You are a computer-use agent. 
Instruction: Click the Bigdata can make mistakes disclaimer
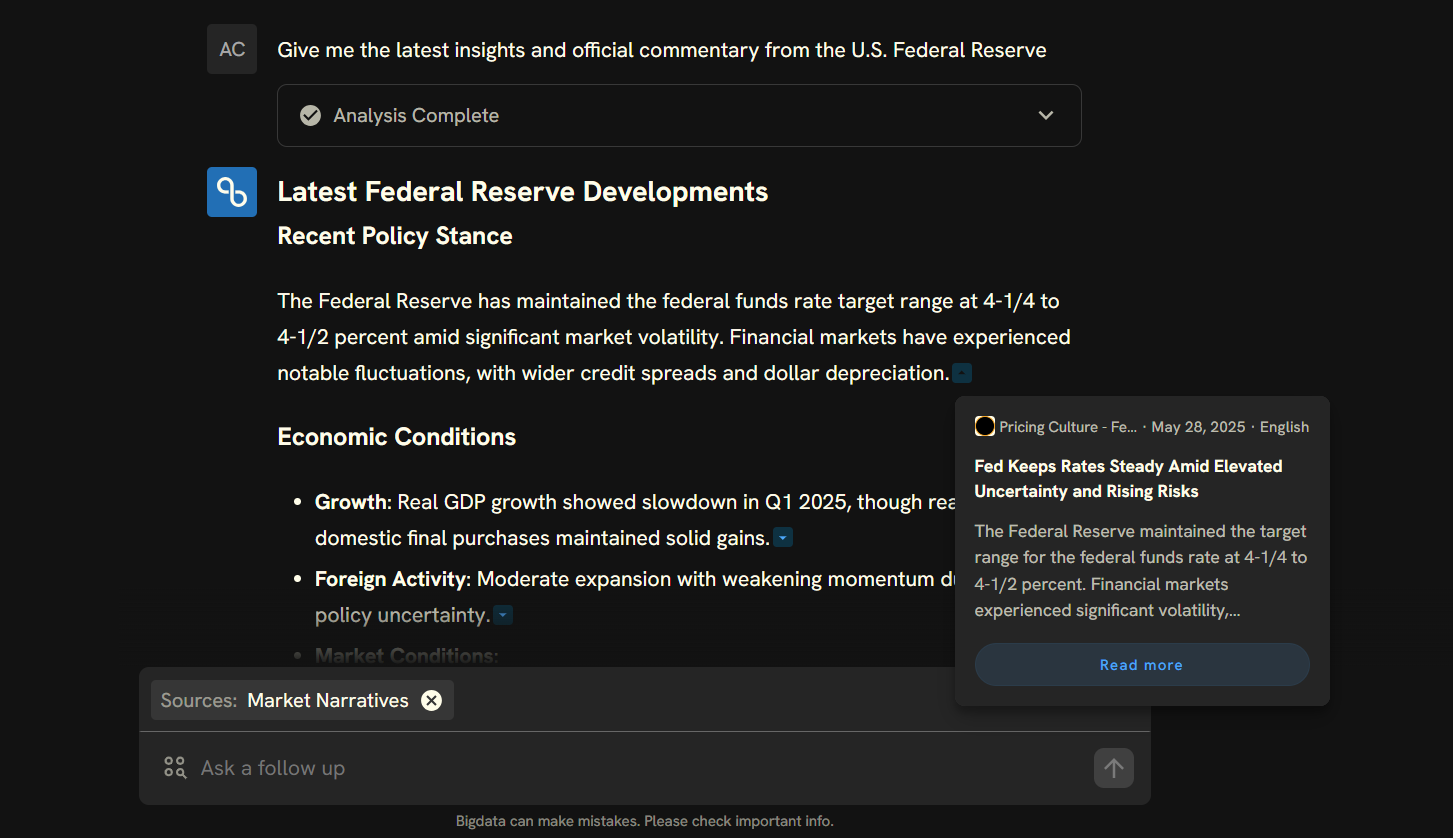coord(645,821)
